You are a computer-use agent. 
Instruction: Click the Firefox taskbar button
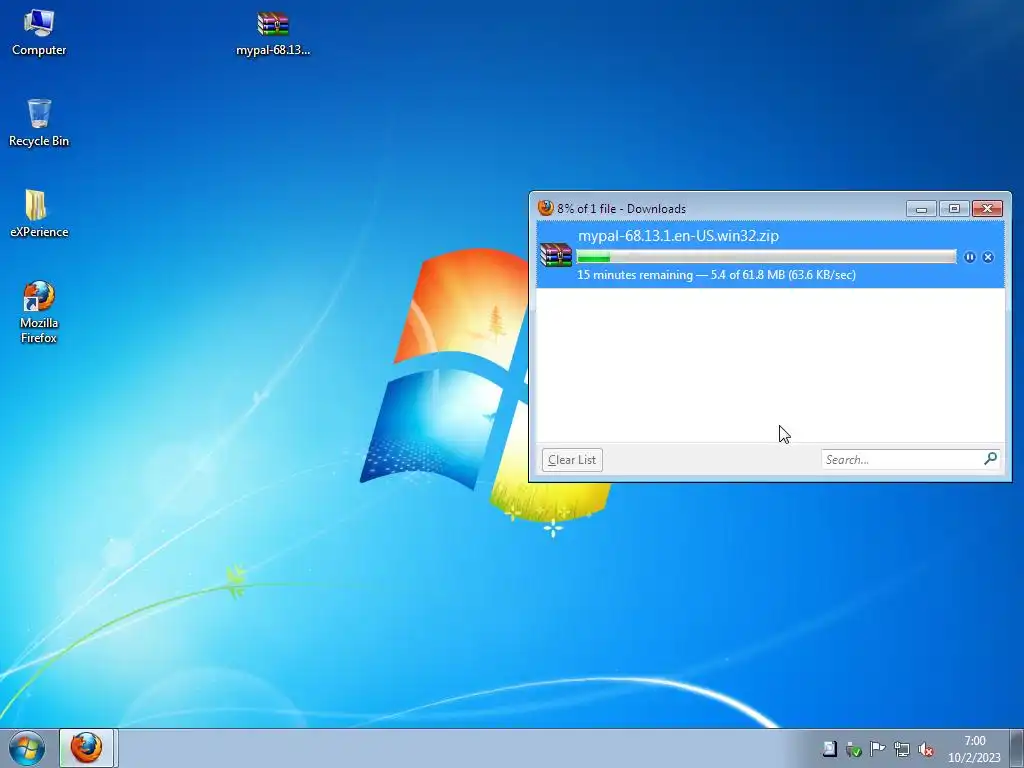point(88,748)
